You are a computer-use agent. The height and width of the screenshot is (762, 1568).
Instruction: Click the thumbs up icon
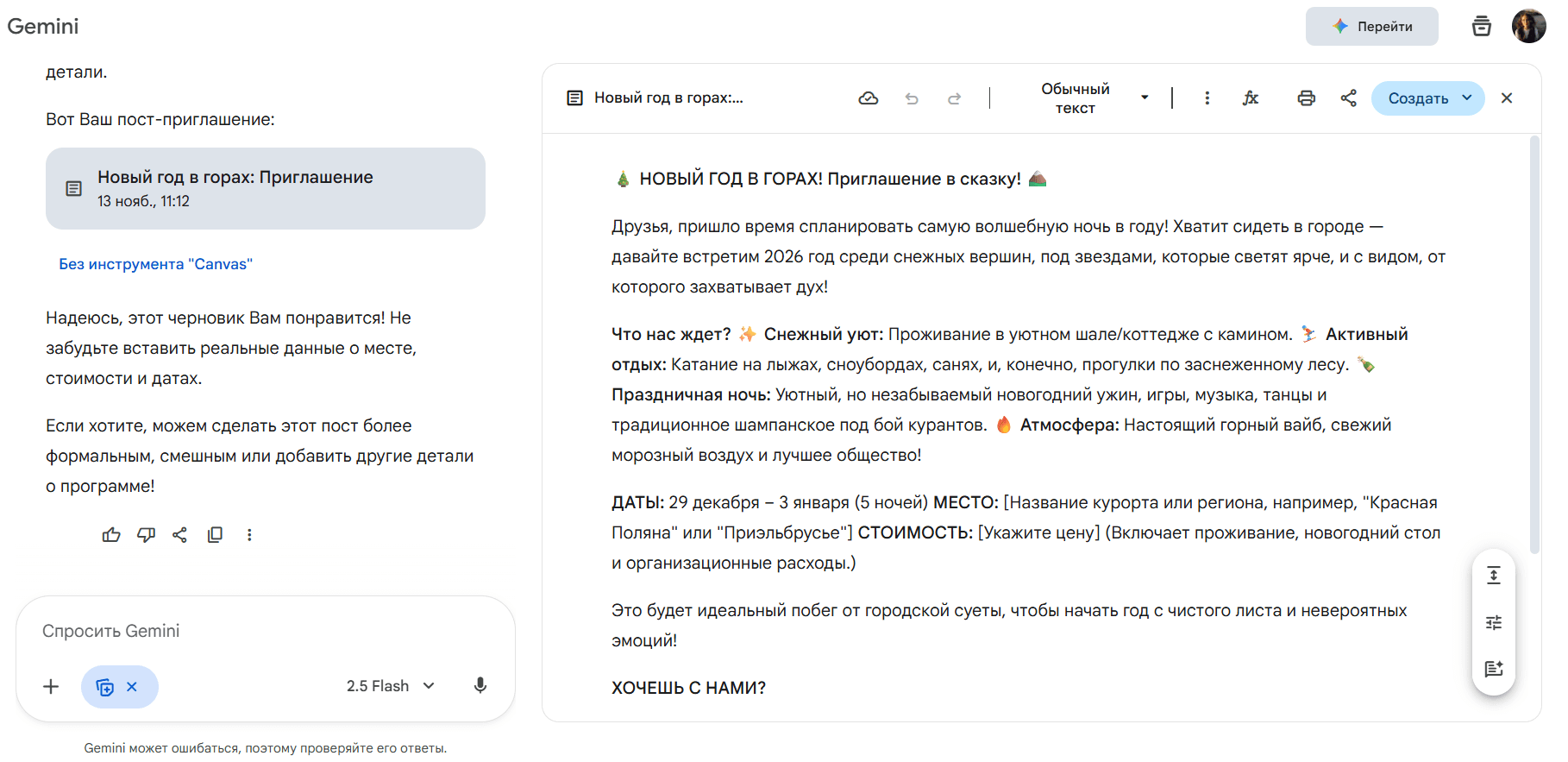[111, 535]
